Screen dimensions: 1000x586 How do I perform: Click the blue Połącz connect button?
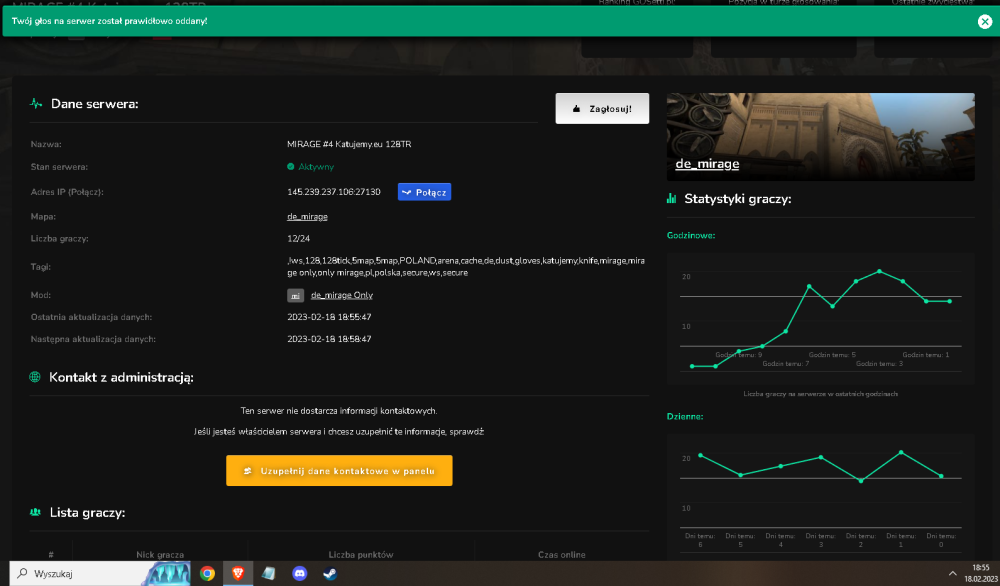424,192
